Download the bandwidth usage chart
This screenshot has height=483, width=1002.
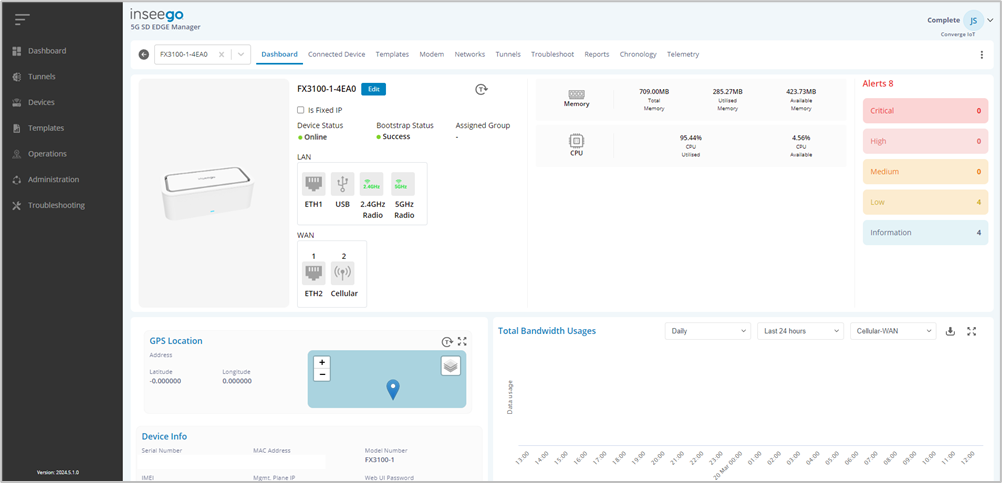pos(950,331)
